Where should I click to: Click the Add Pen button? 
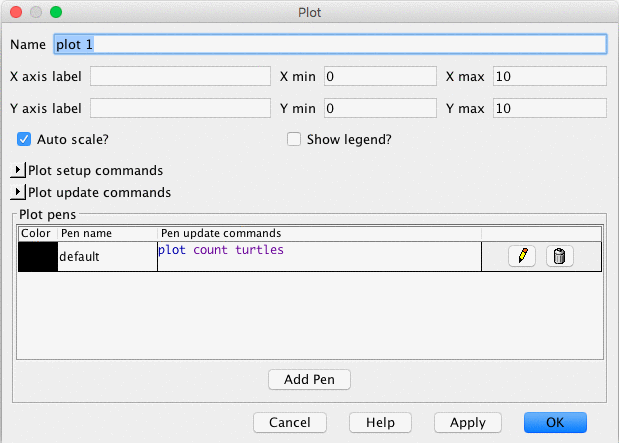pos(309,379)
